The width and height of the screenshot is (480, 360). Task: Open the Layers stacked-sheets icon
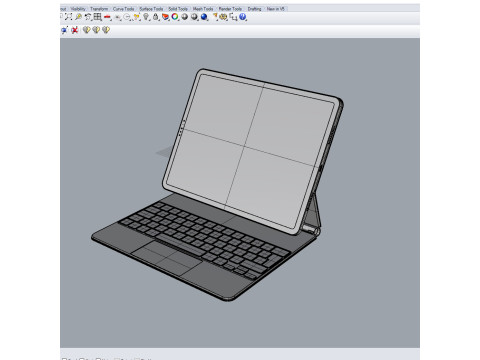pos(166,17)
